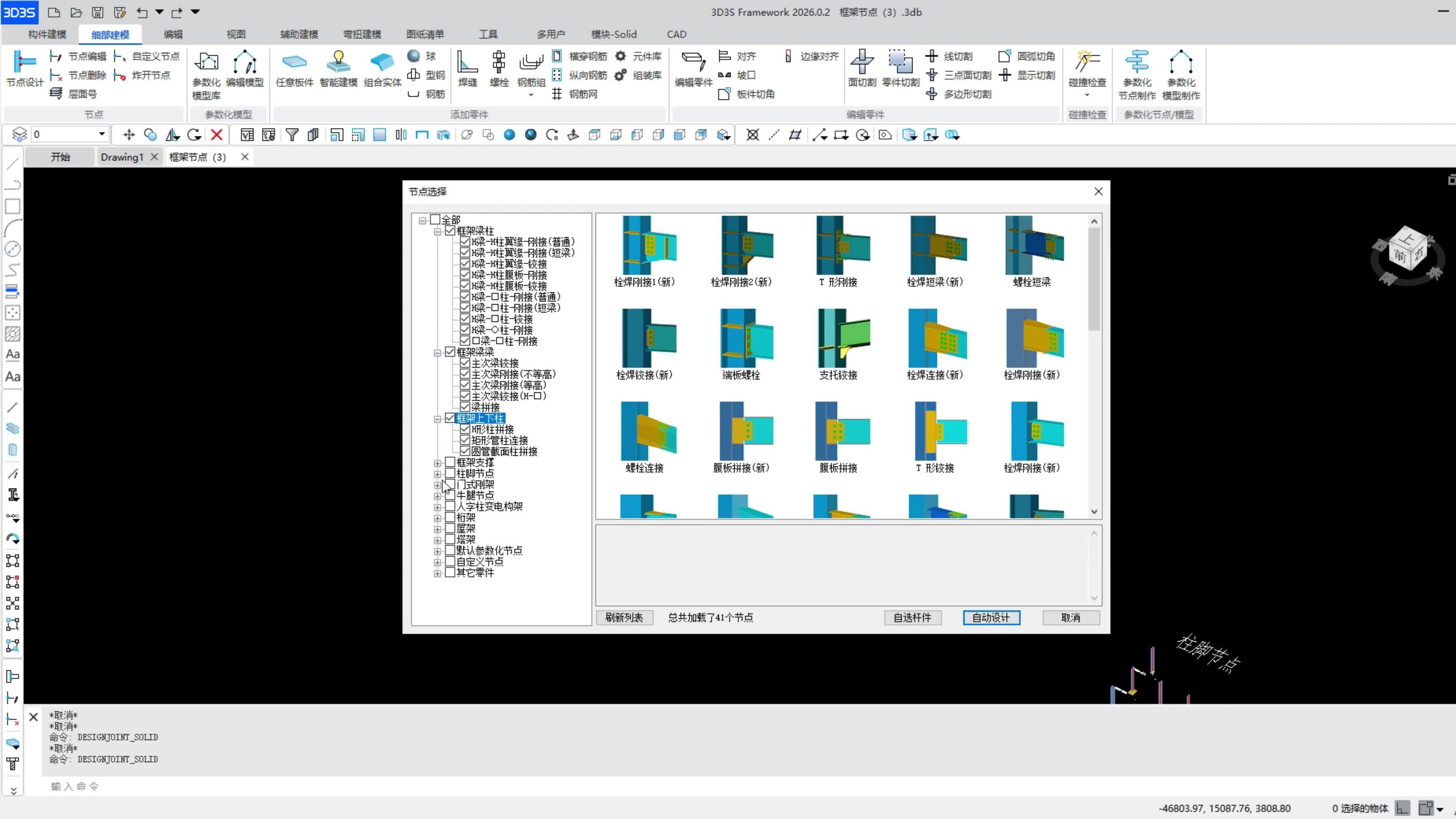Open the Drawing1 document tab
1456x819 pixels.
[x=121, y=157]
